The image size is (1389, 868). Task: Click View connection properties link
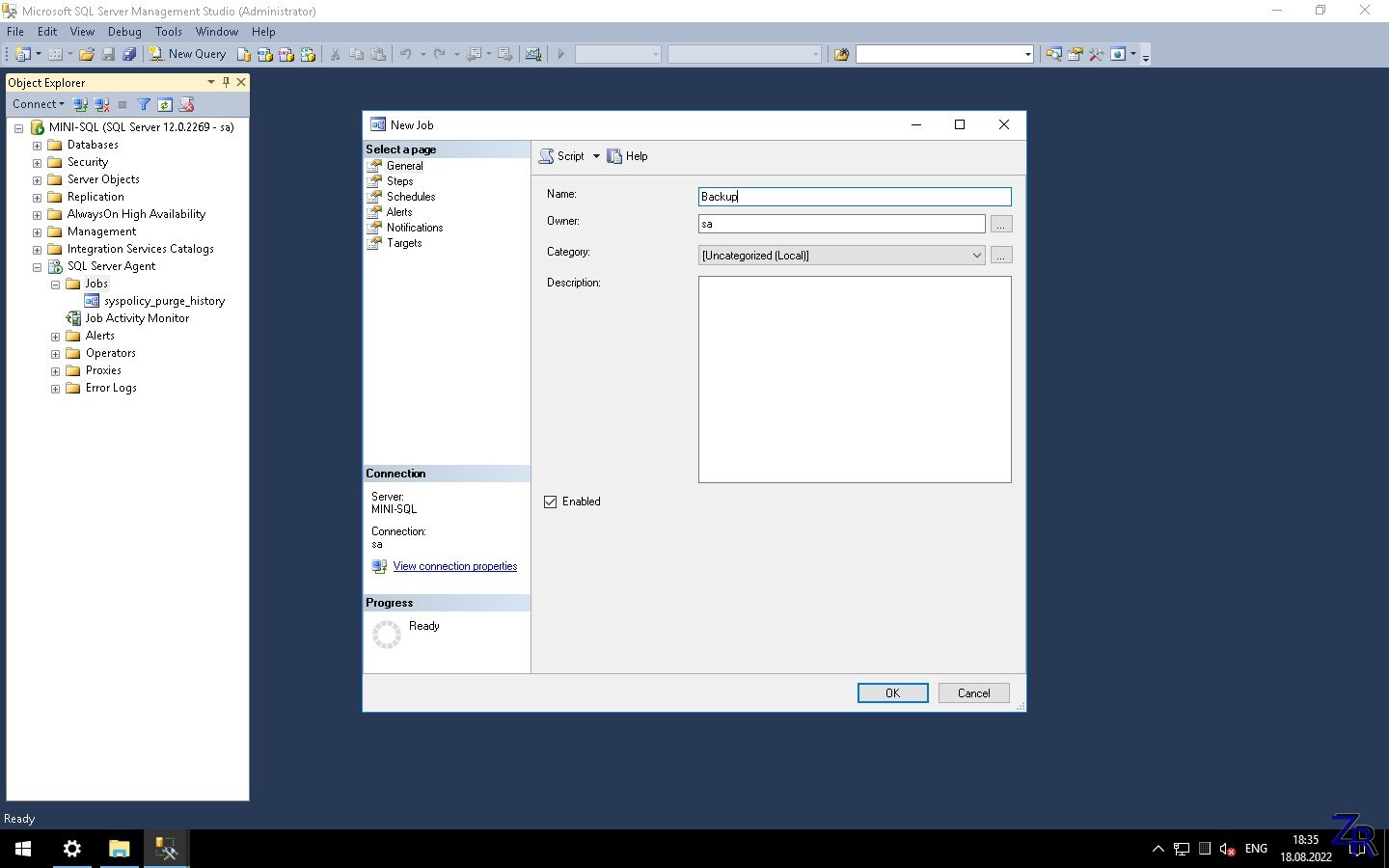[454, 566]
